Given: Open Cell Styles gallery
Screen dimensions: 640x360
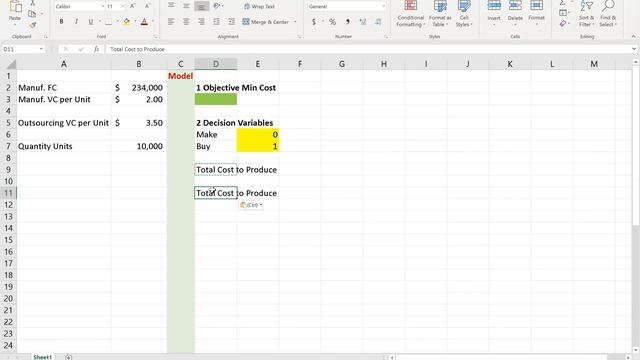Looking at the screenshot, I should 464,13.
